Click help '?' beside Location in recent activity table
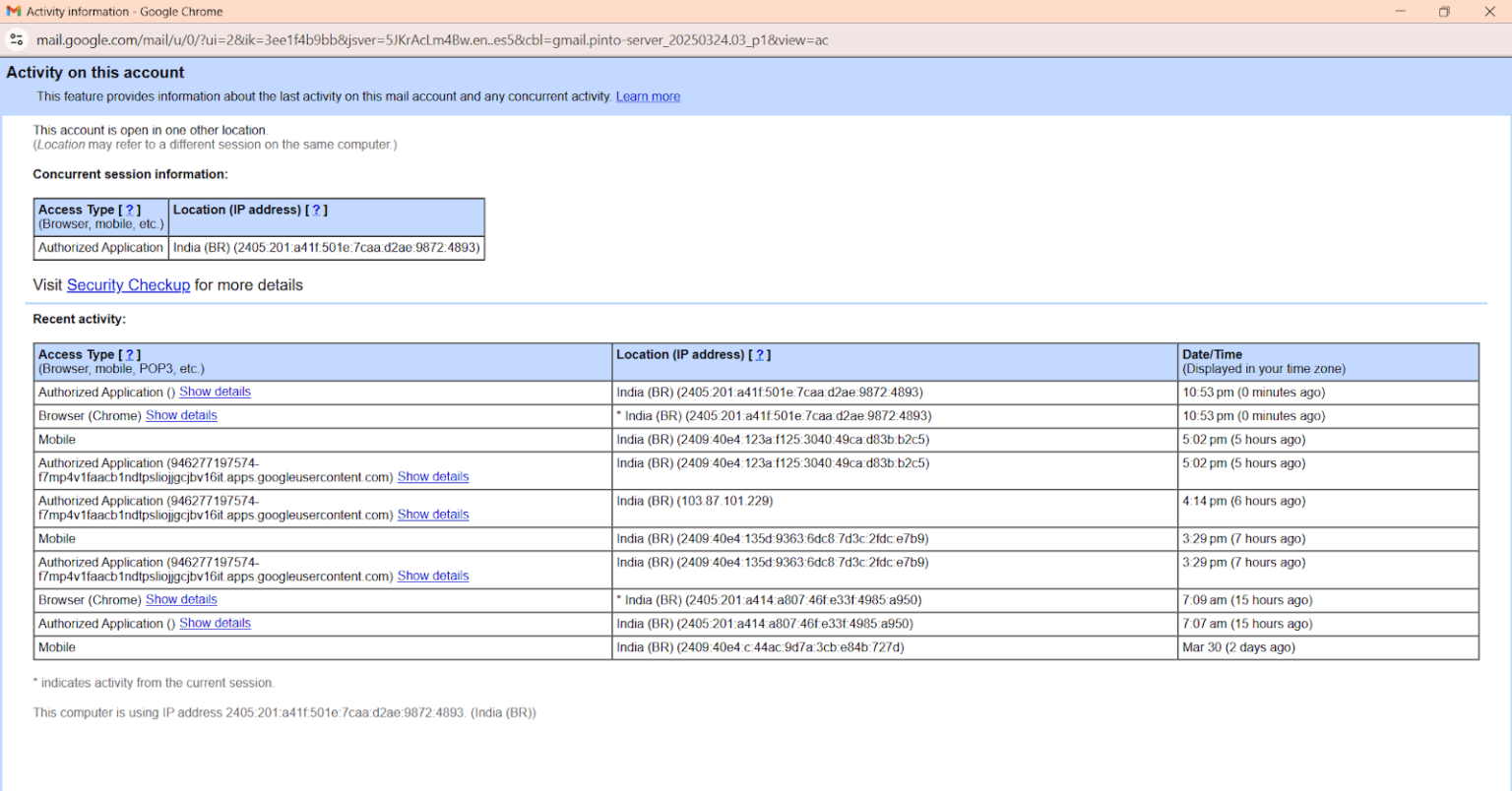The width and height of the screenshot is (1512, 791). point(759,354)
